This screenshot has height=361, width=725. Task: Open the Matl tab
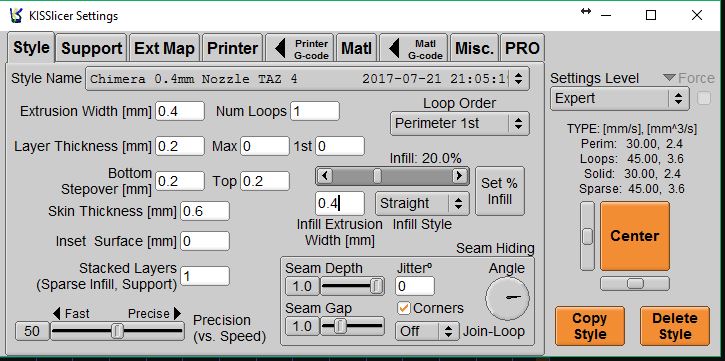356,48
